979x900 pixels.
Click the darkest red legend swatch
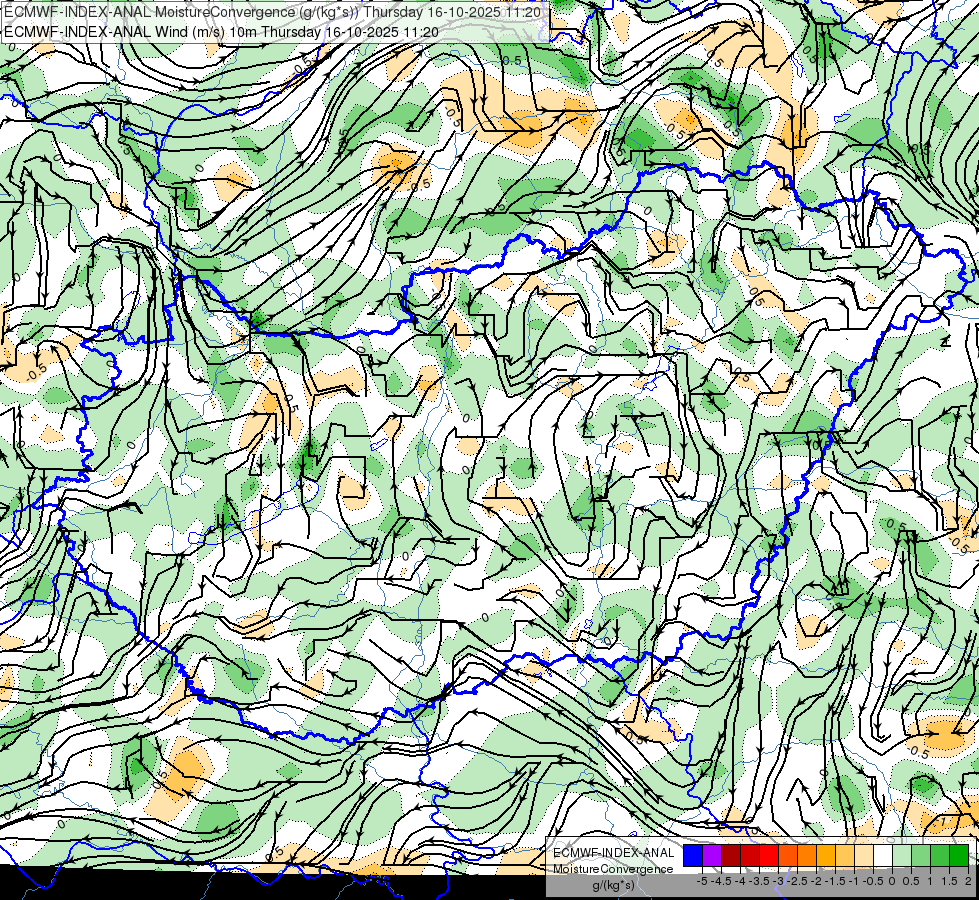pos(731,856)
